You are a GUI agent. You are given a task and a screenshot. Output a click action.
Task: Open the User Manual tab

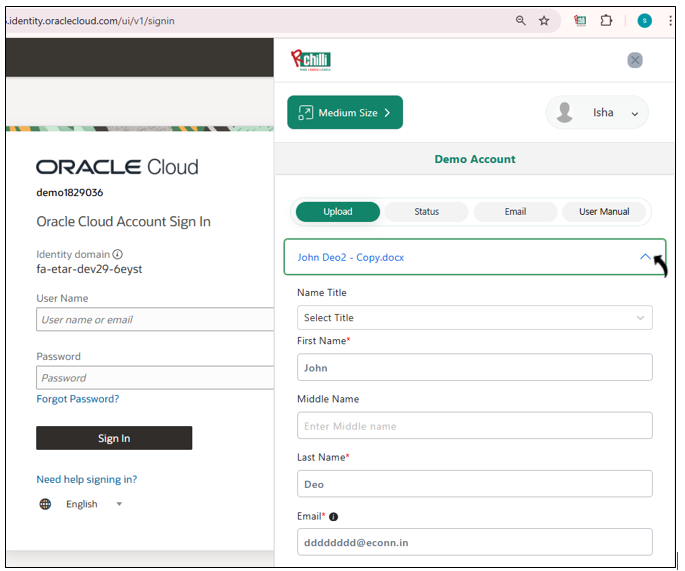(604, 212)
